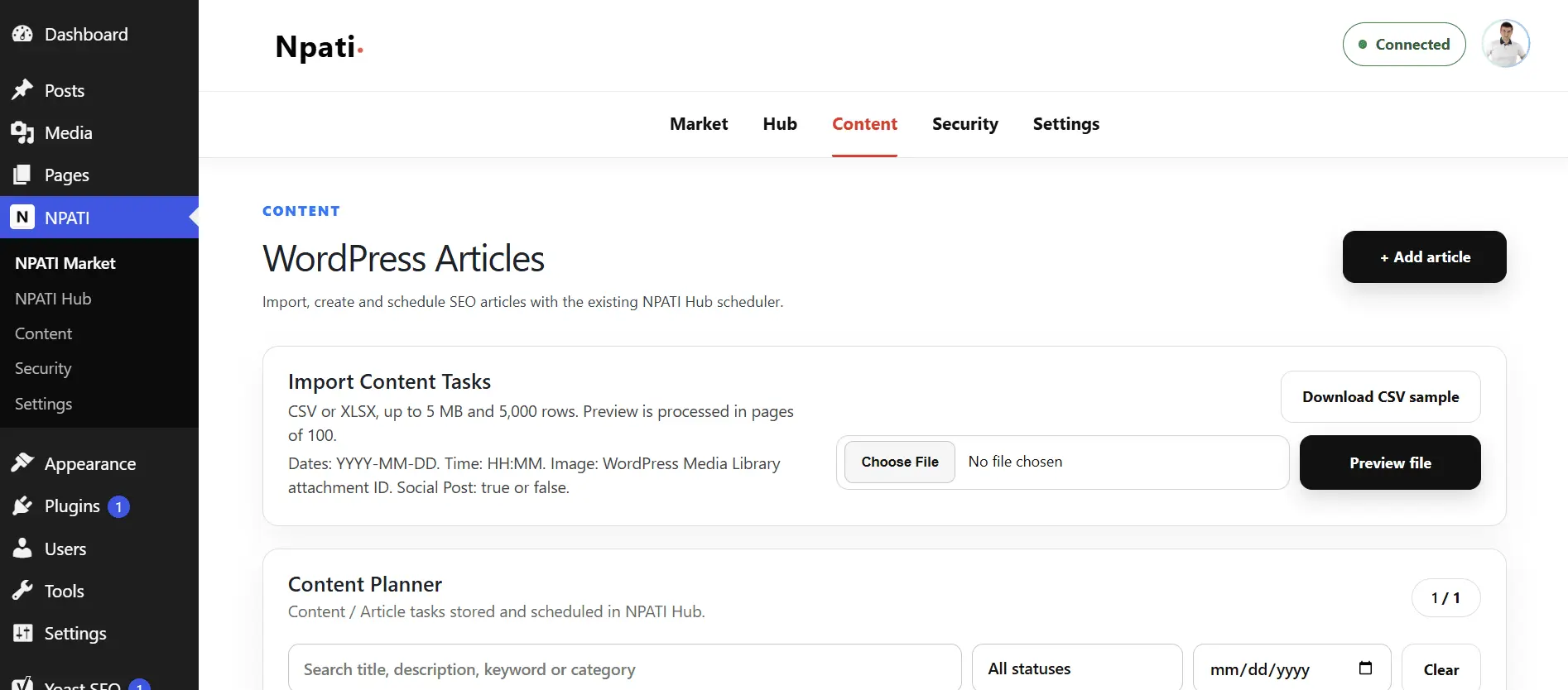Click the Preview file button
This screenshot has height=690, width=1568.
pyautogui.click(x=1390, y=462)
